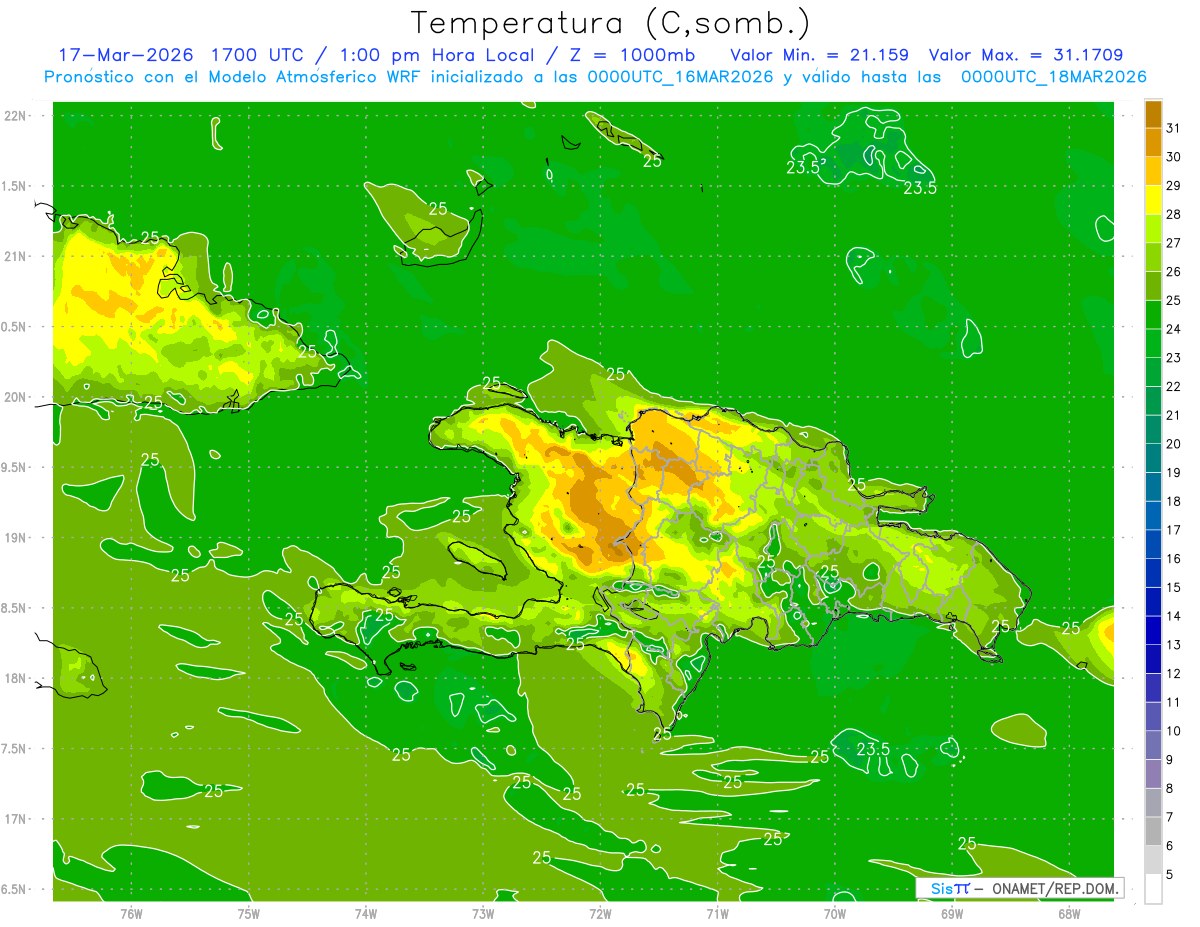
Task: Click the 8 tick on the color scale
Action: coord(1170,789)
